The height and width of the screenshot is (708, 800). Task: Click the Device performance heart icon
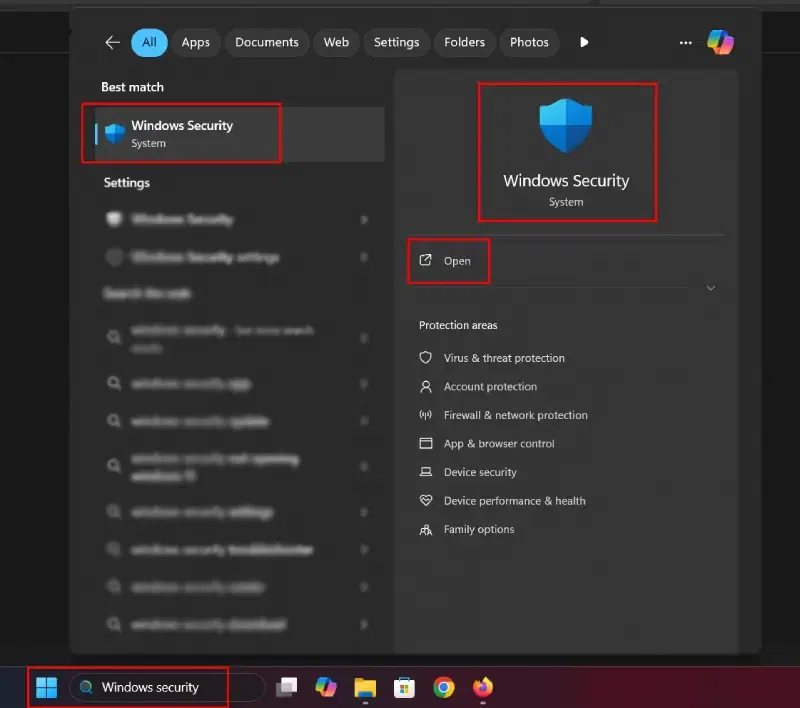point(426,500)
